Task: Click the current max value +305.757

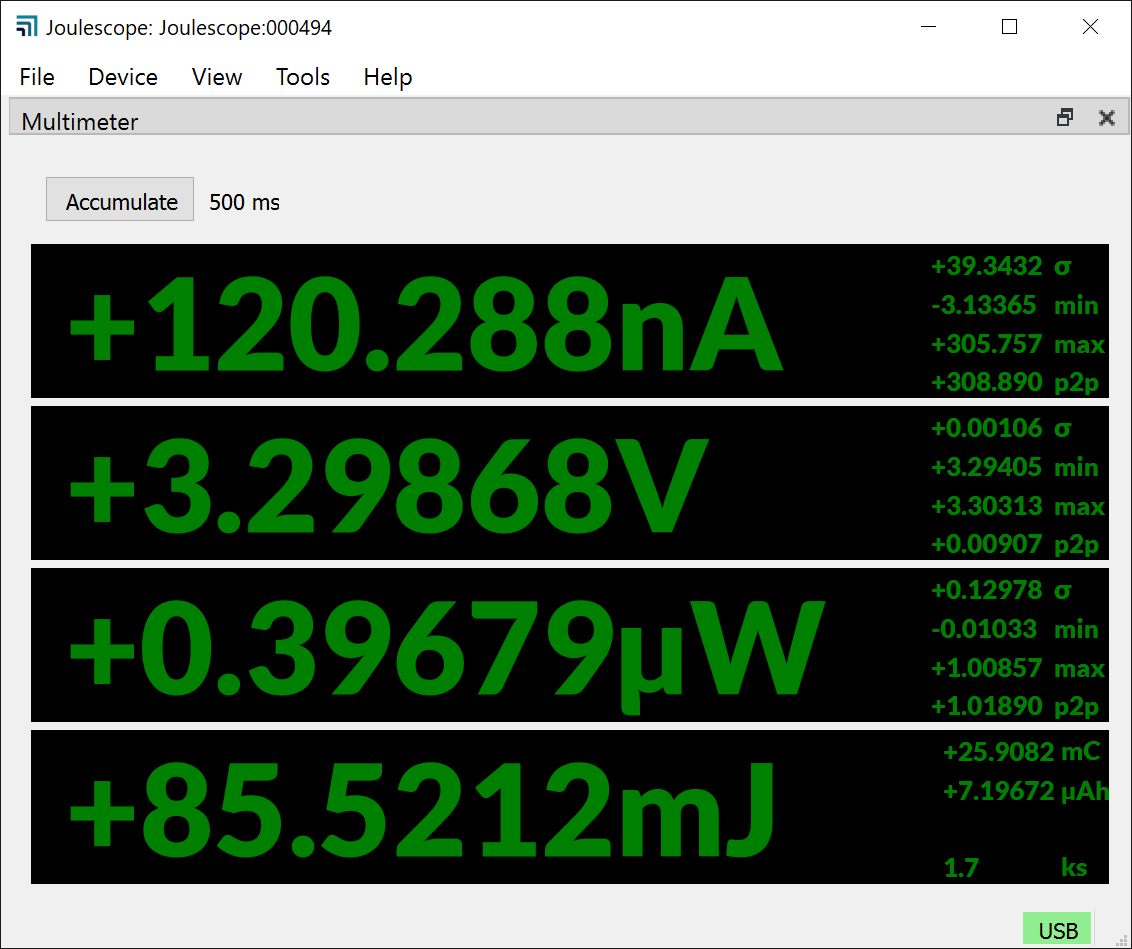Action: click(986, 344)
